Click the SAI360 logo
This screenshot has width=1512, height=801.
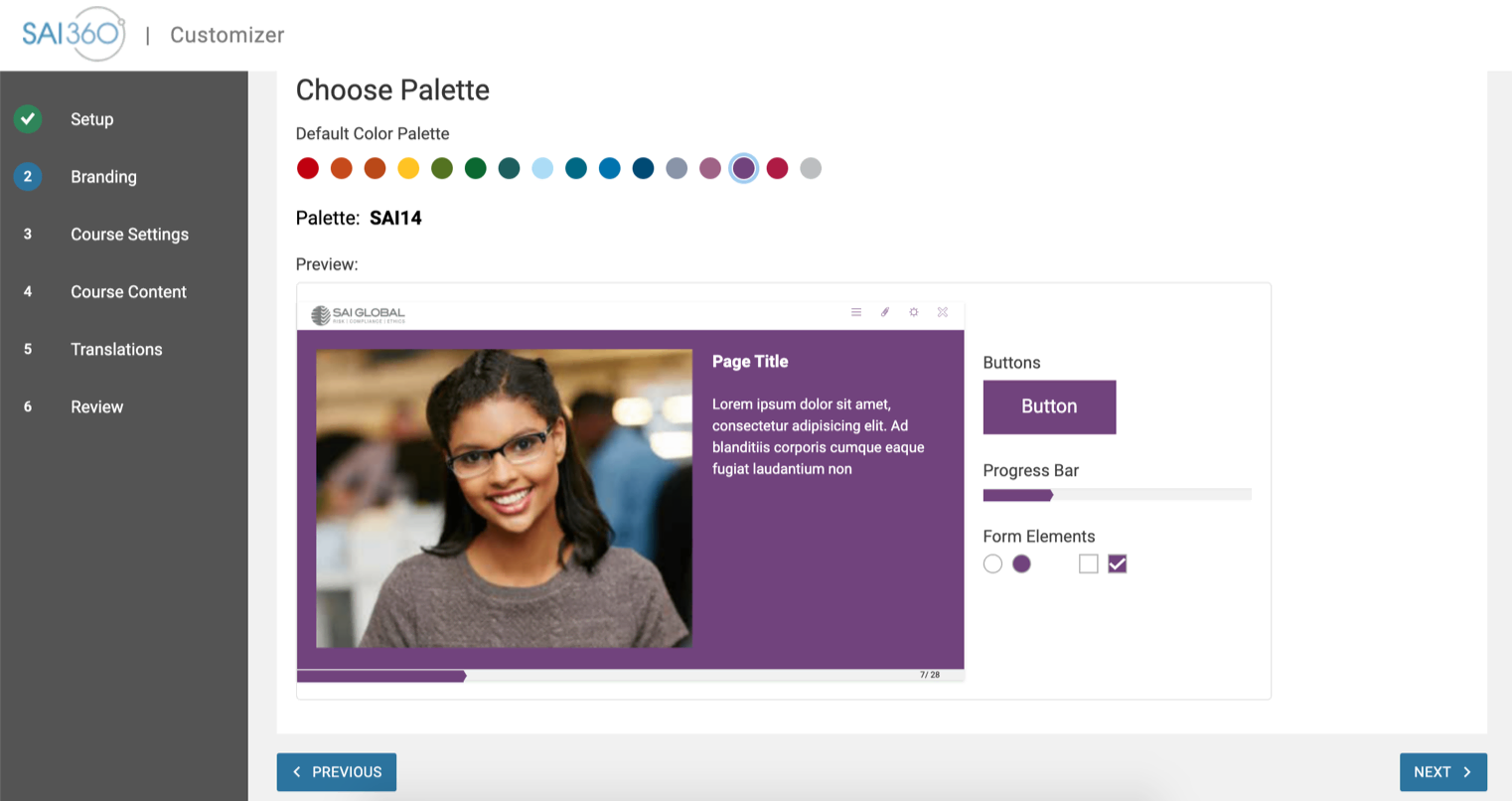(x=74, y=34)
